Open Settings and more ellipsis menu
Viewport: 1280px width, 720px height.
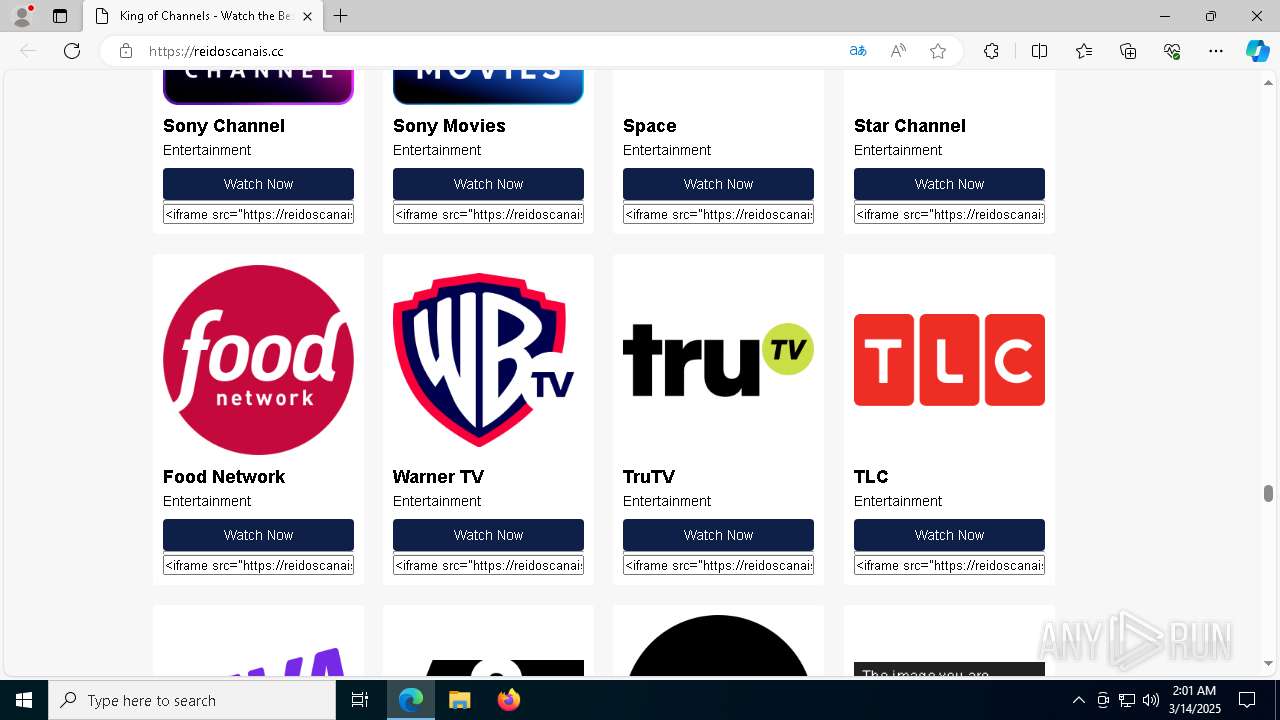pyautogui.click(x=1216, y=51)
